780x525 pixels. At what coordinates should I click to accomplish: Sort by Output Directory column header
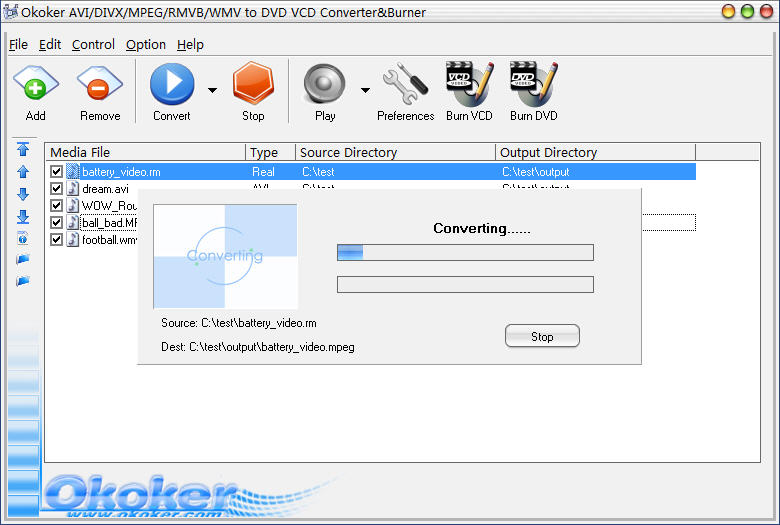(595, 152)
